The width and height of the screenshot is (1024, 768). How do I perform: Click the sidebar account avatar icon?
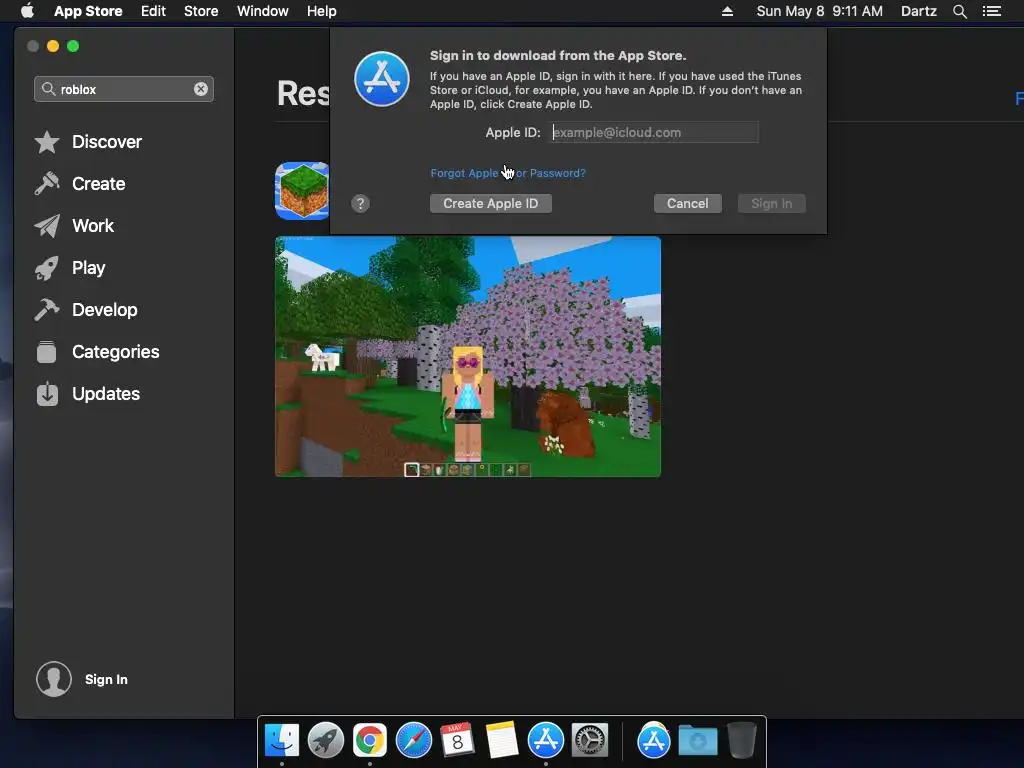point(54,679)
